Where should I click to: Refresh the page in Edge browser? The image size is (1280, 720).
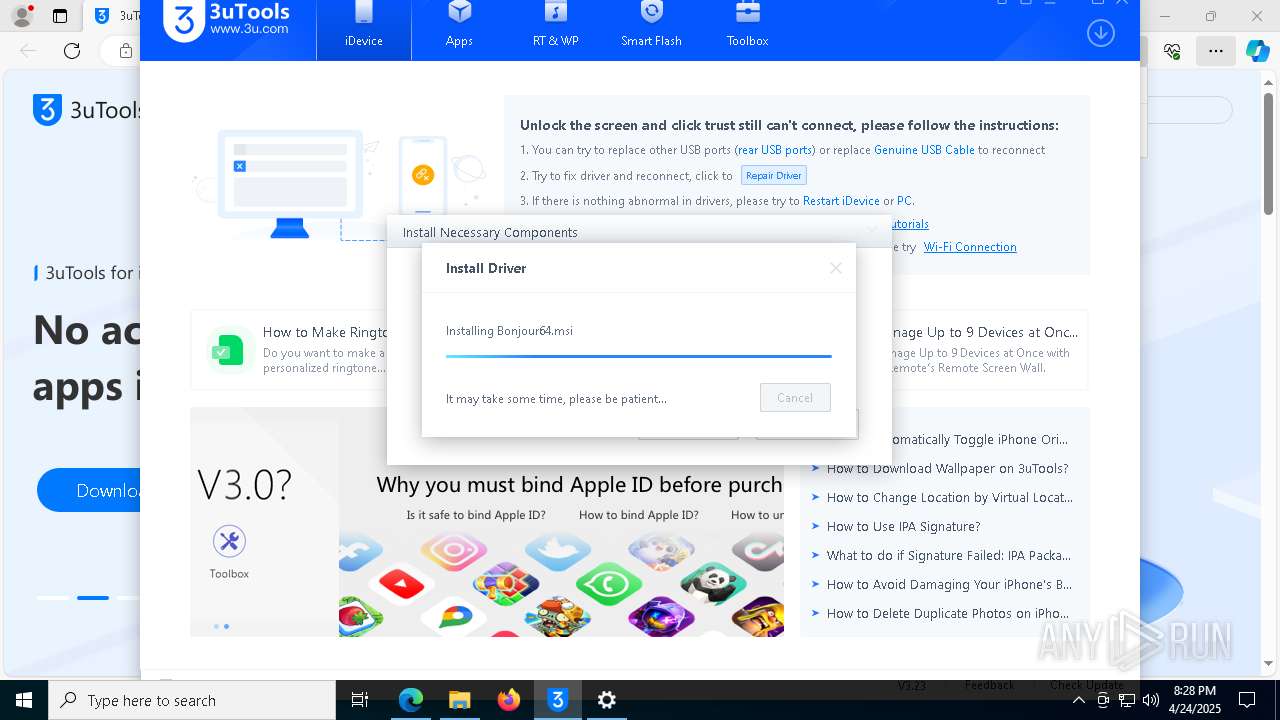[x=71, y=51]
